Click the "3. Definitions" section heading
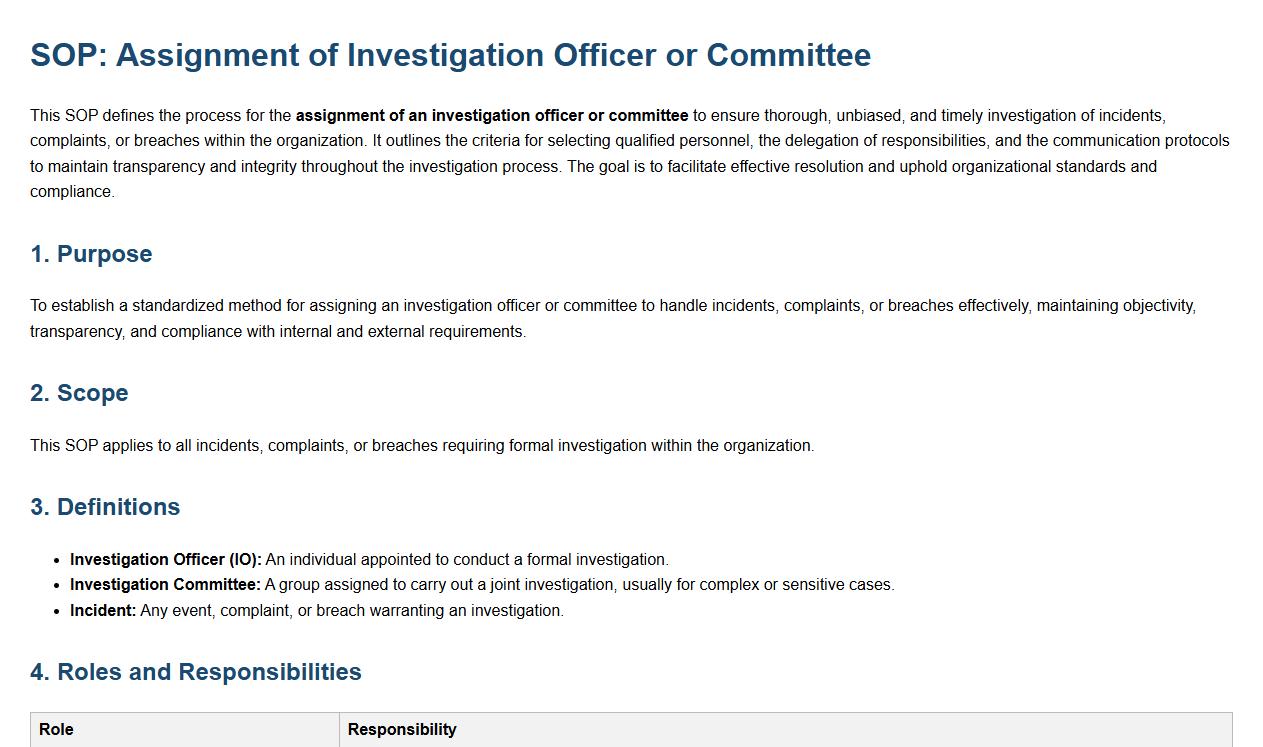Viewport: 1263px width, 747px height. (x=105, y=507)
